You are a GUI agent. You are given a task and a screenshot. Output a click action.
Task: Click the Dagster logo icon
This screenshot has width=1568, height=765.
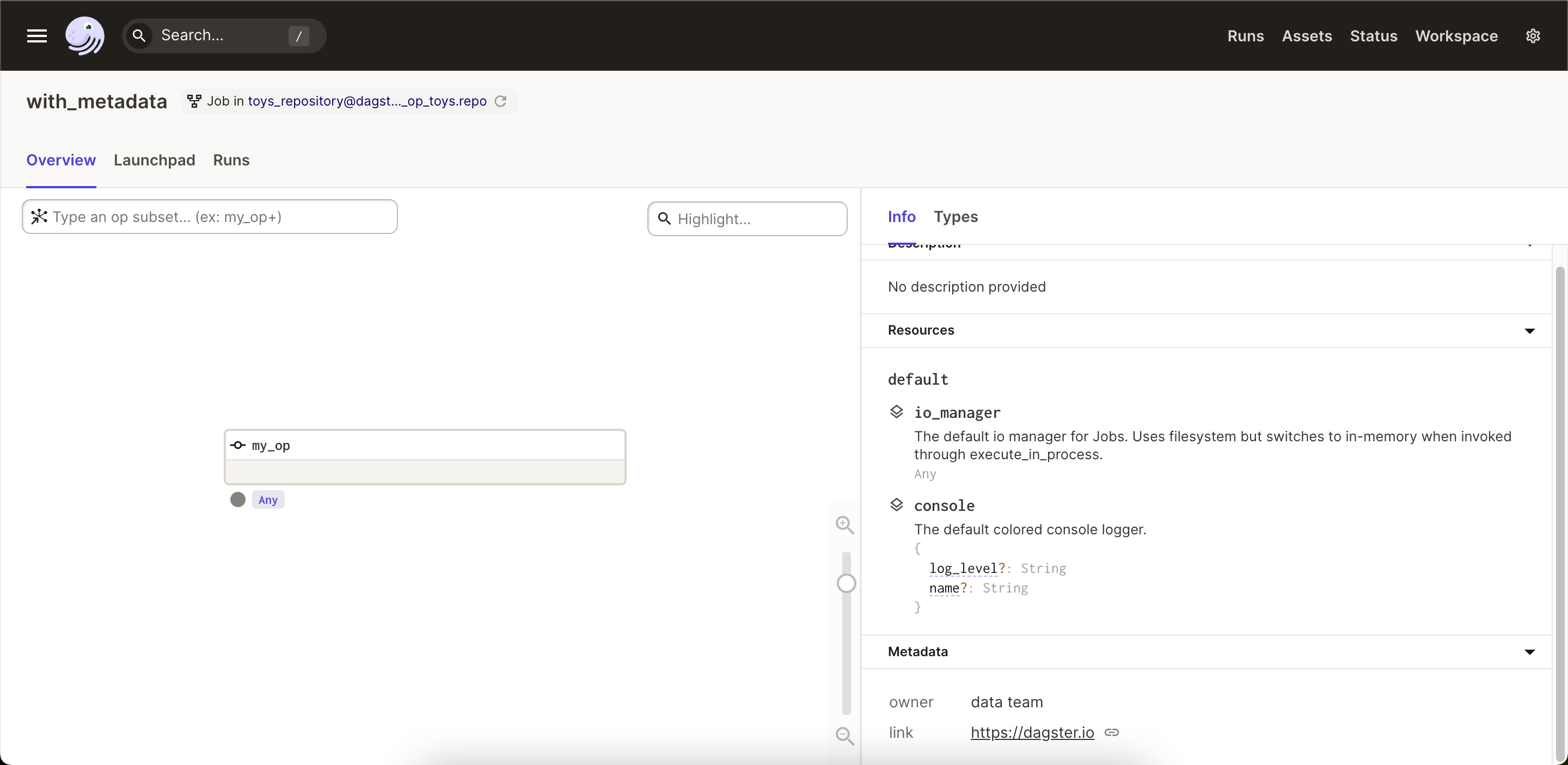click(84, 36)
